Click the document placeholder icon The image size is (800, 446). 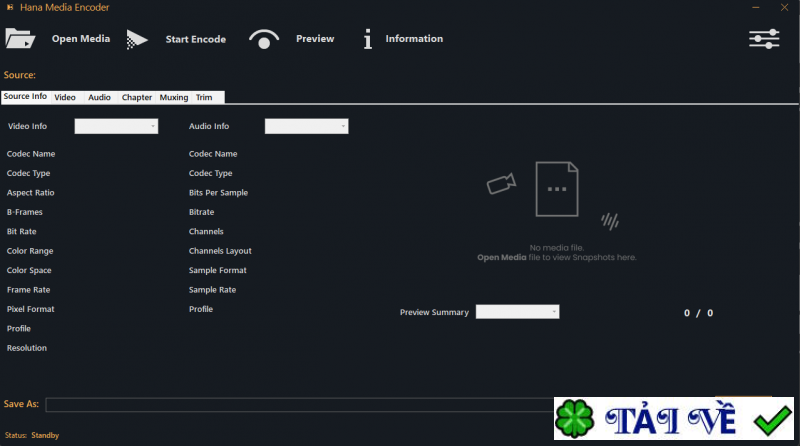(x=557, y=189)
